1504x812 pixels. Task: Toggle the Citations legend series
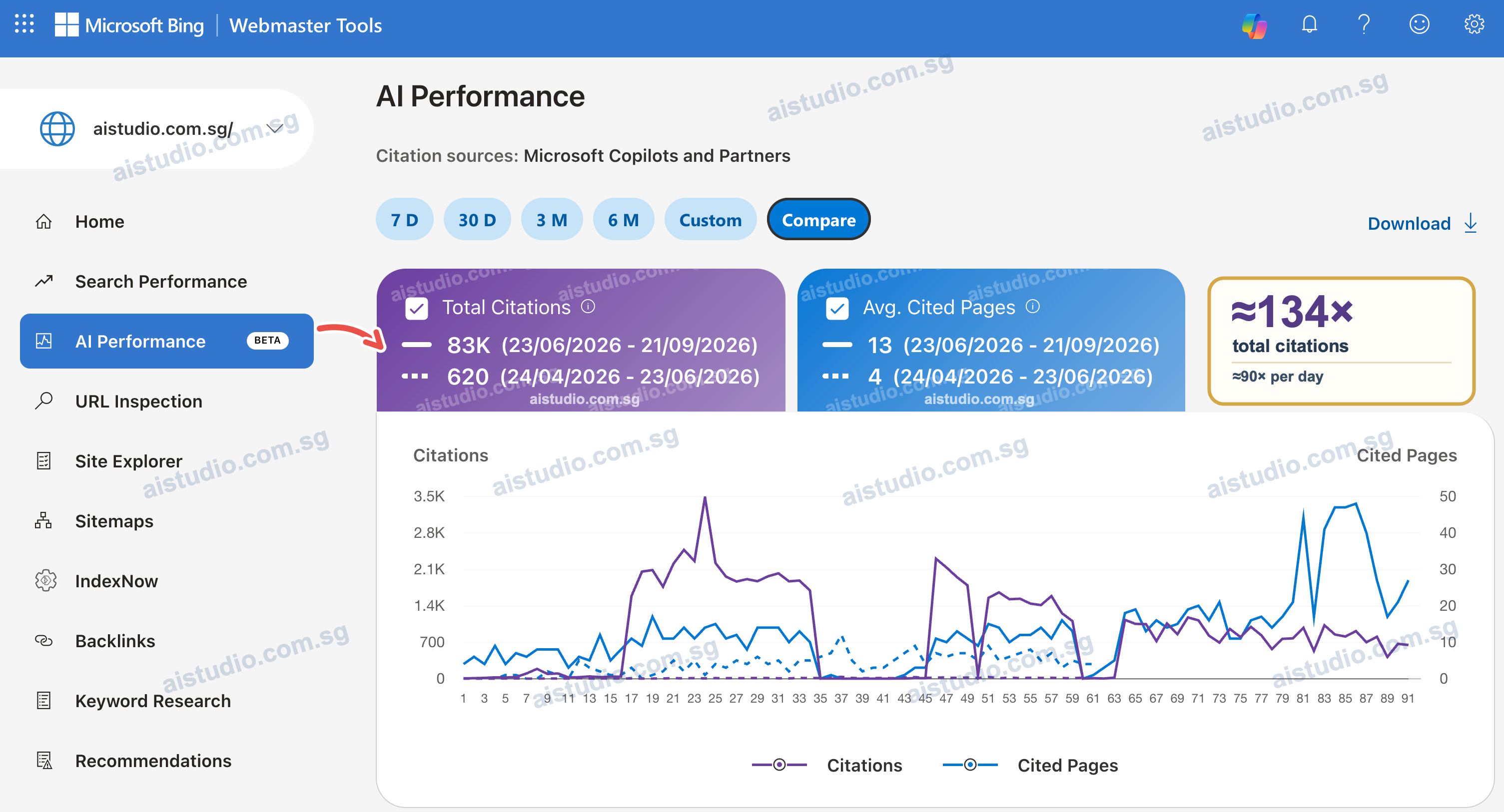point(827,765)
